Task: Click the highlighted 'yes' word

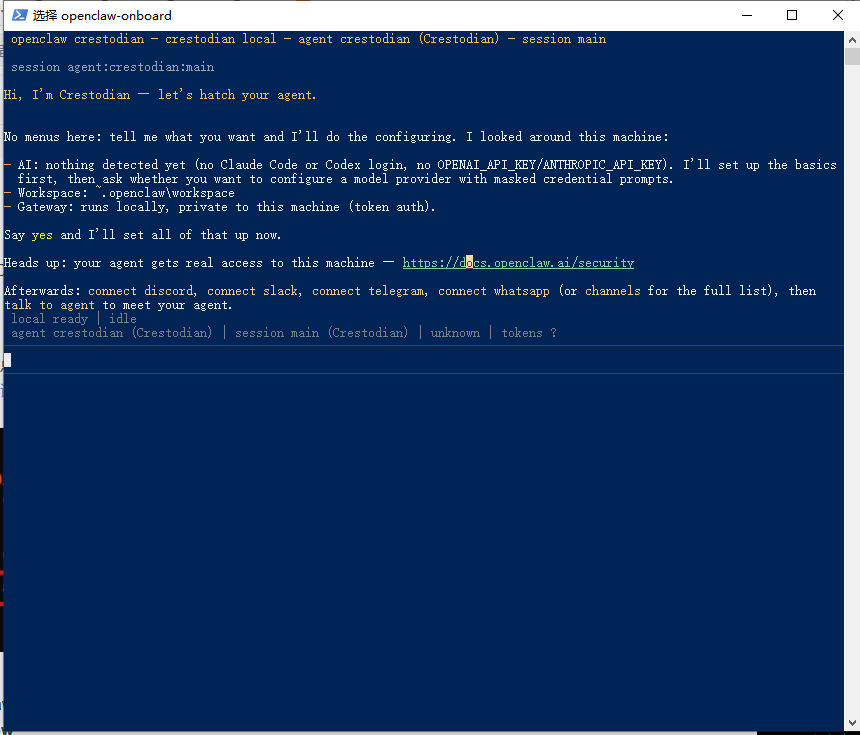Action: pyautogui.click(x=42, y=235)
